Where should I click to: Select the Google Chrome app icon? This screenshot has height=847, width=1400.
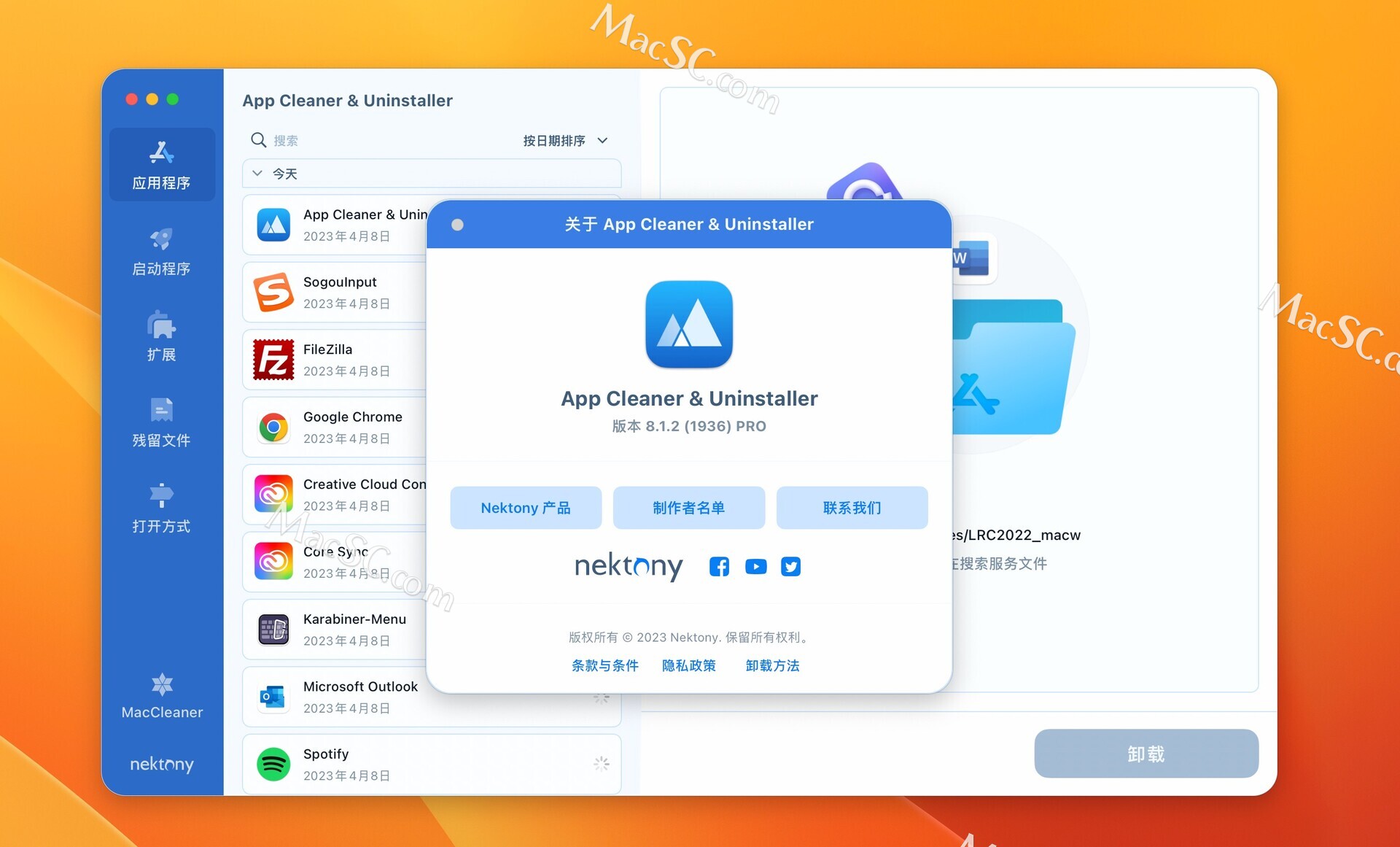(273, 428)
